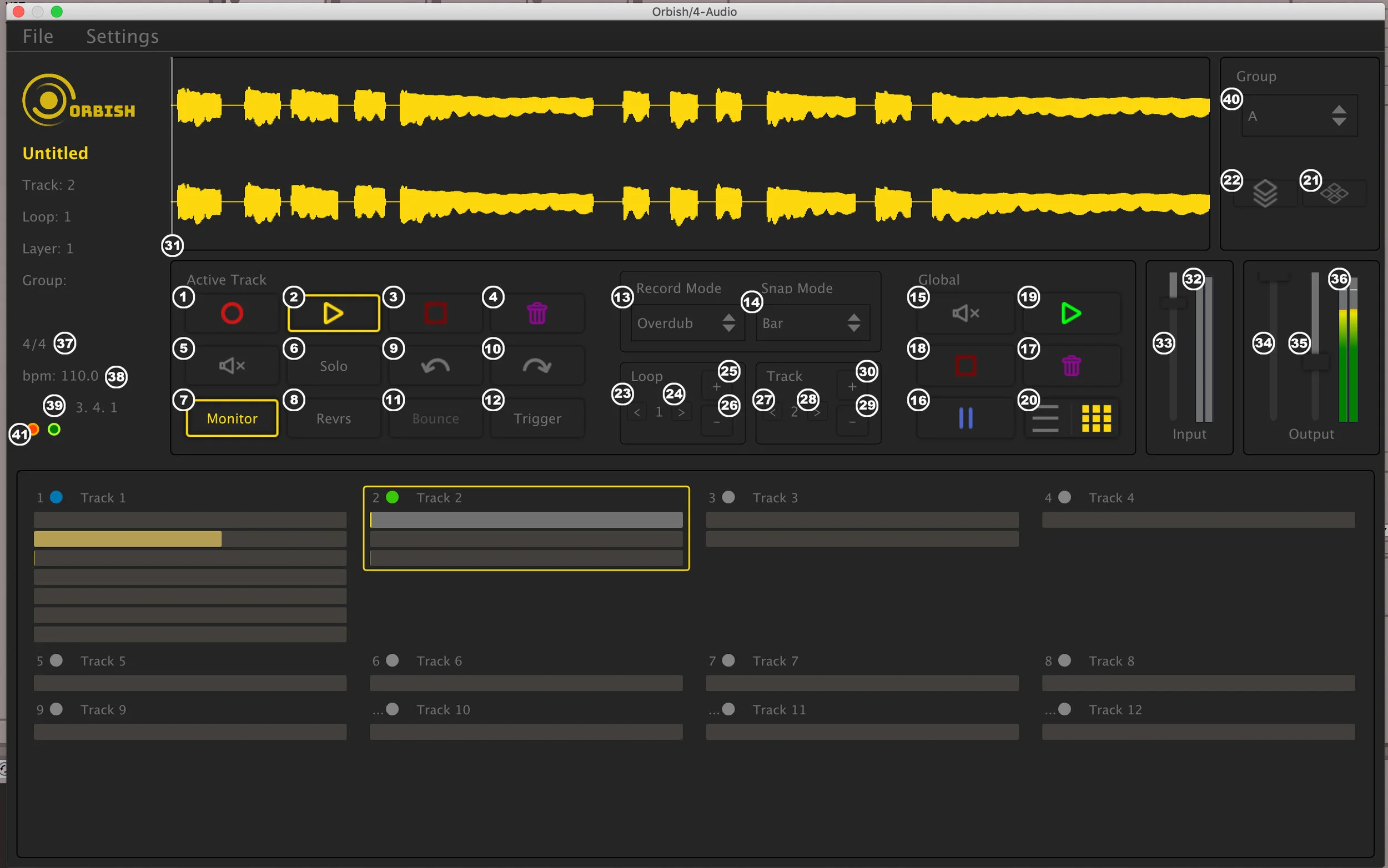
Task: Select the Track 9 label
Action: point(103,710)
